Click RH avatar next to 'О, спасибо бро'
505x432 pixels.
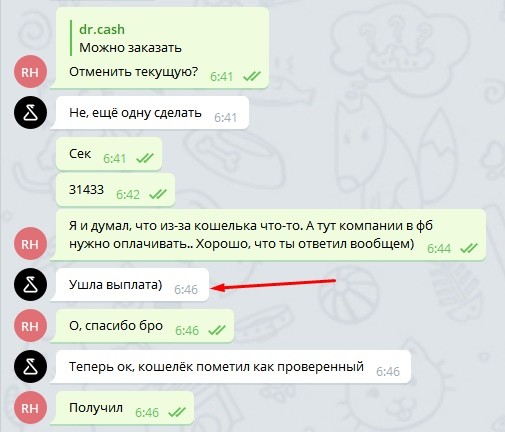click(x=30, y=326)
